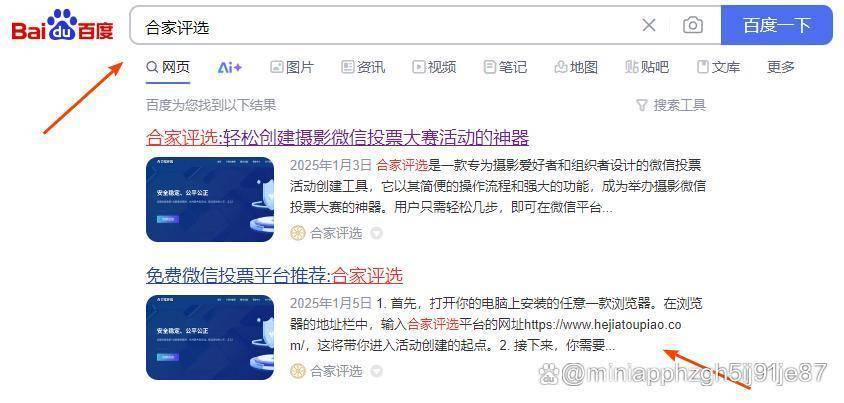Open the 地图 tab
This screenshot has width=844, height=403.
pos(576,67)
